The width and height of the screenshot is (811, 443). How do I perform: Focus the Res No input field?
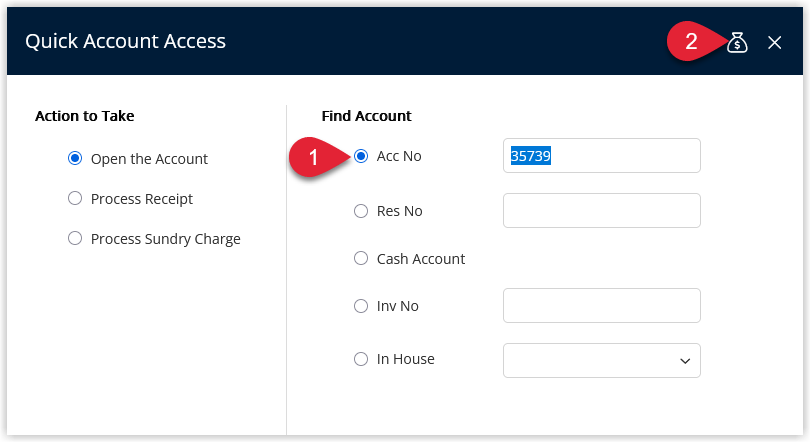tap(602, 210)
